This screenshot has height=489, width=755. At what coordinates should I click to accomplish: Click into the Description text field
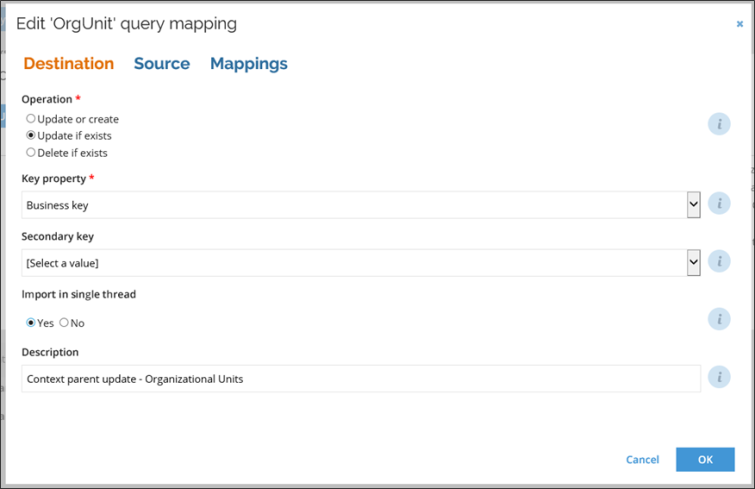pyautogui.click(x=361, y=379)
